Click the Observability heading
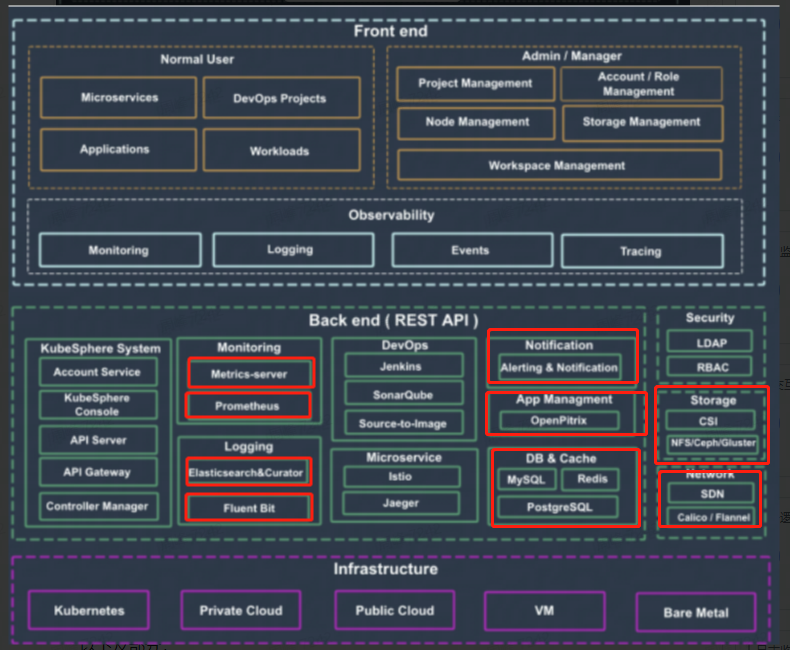This screenshot has height=650, width=790. 391,215
